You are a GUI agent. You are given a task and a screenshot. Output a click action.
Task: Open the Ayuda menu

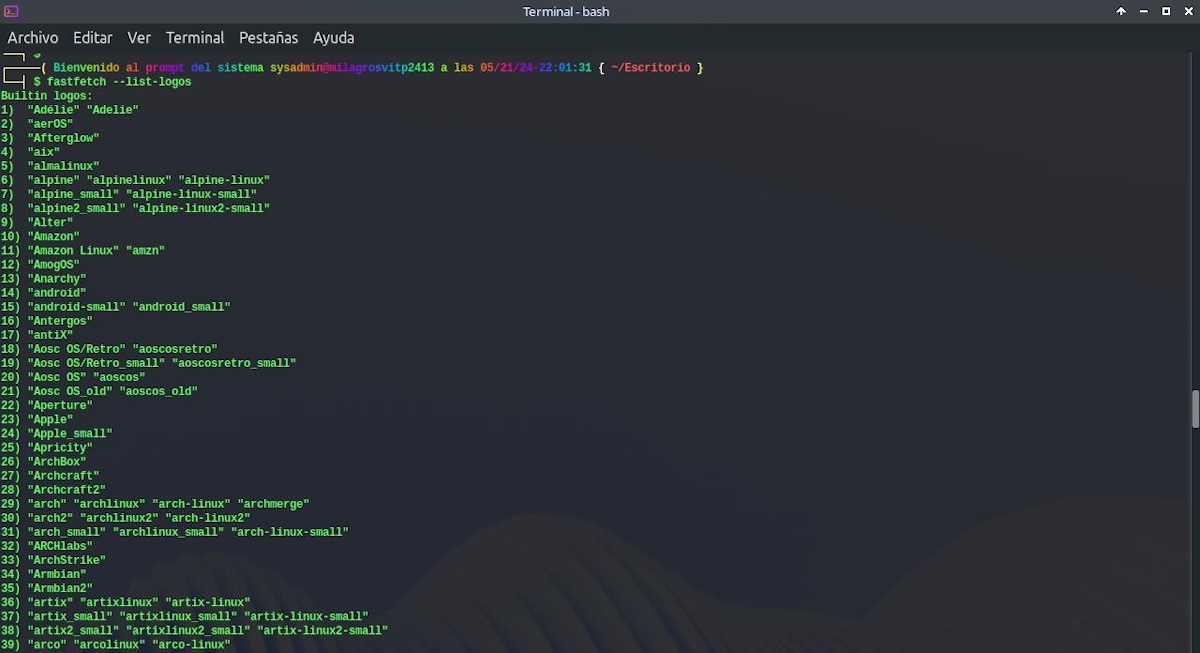pos(333,37)
